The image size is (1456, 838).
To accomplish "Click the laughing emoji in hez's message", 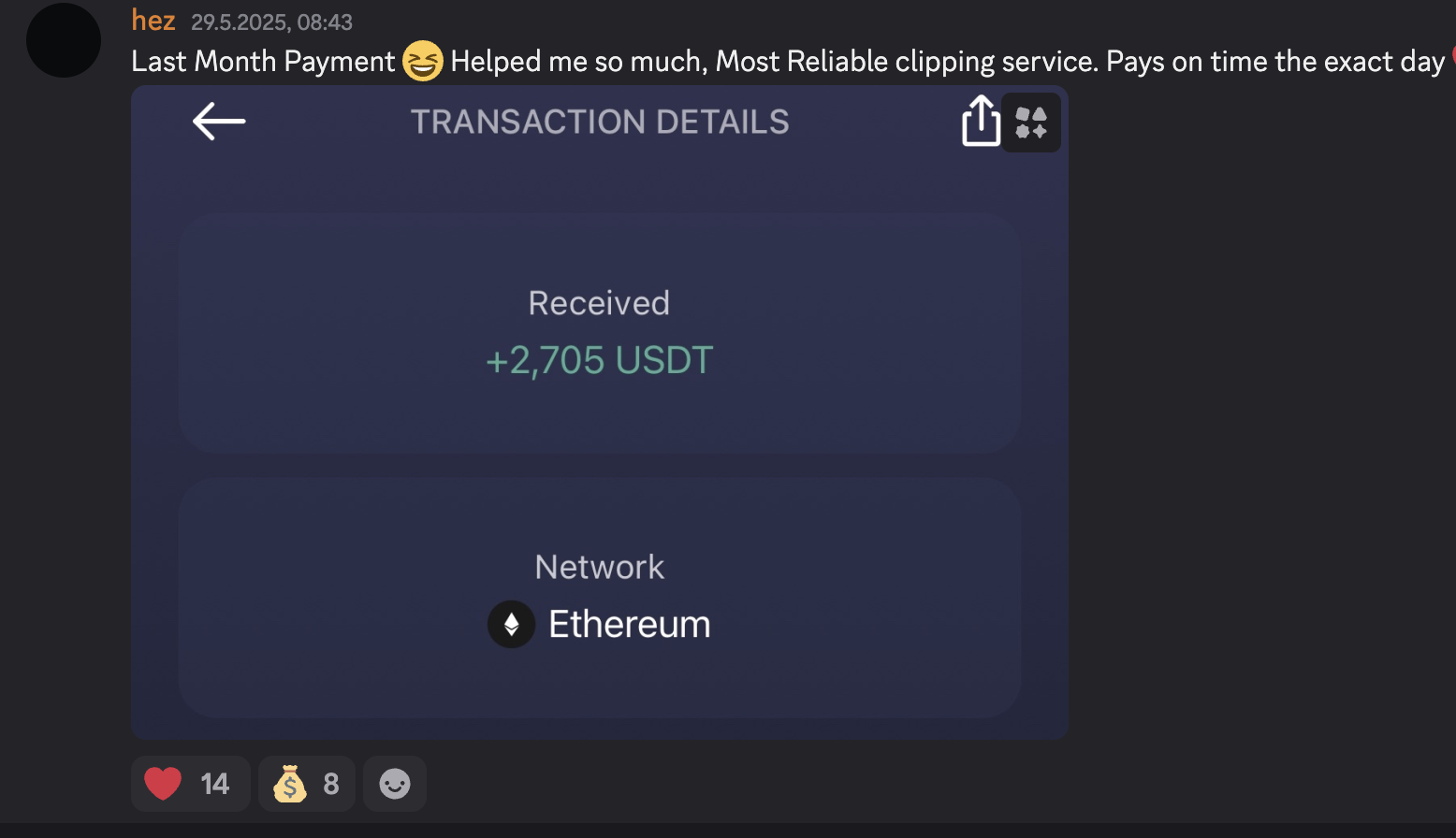I will (x=423, y=61).
